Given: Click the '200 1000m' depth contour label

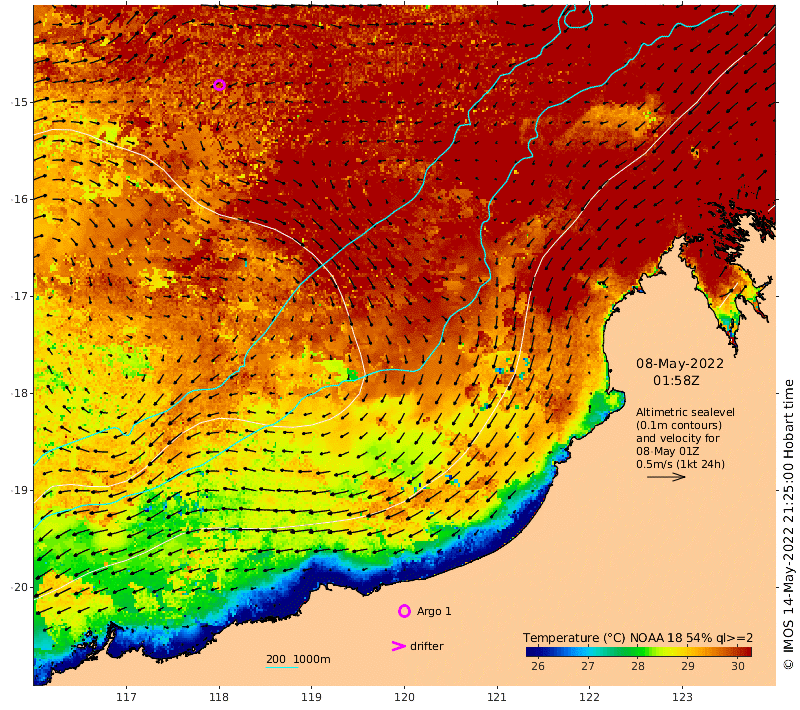Looking at the screenshot, I should (x=298, y=659).
